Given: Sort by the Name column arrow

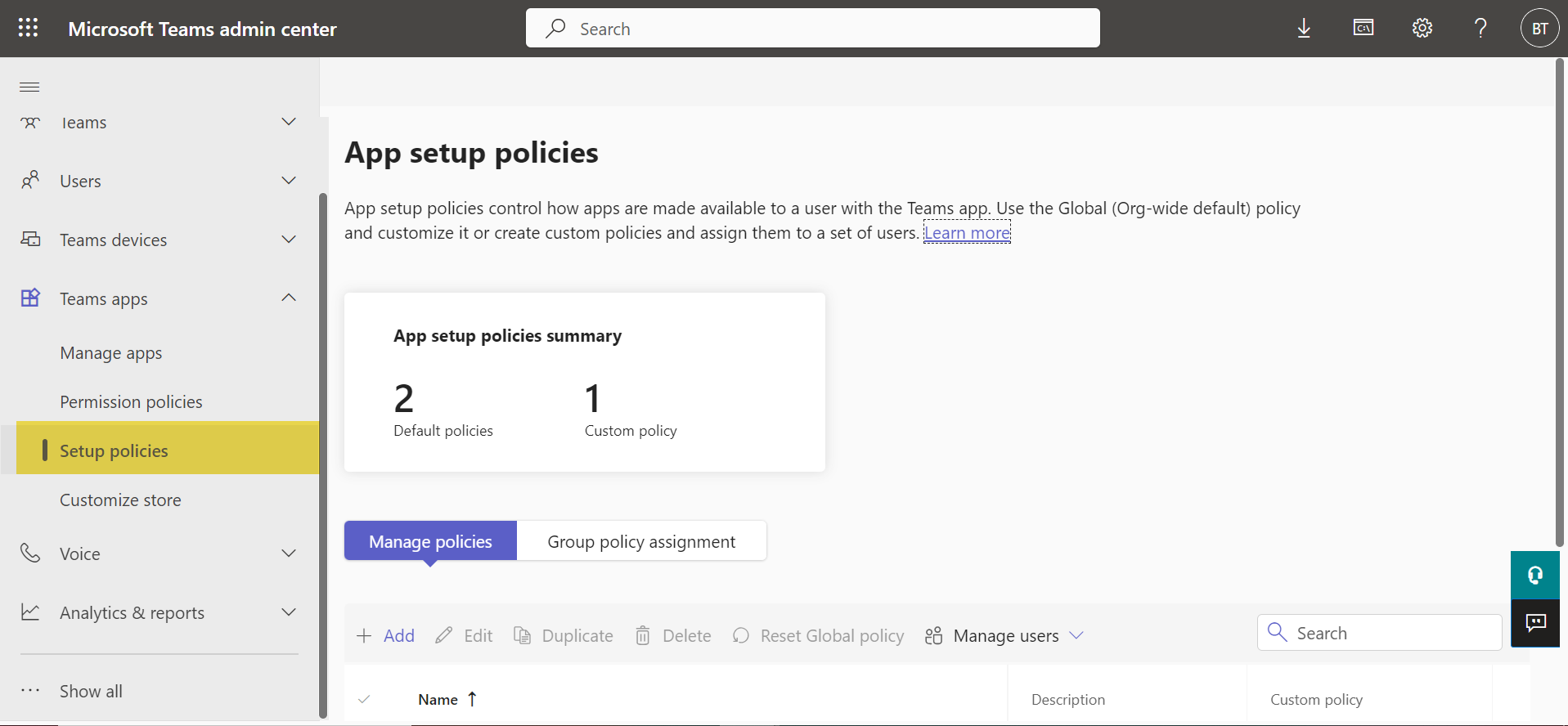Looking at the screenshot, I should (x=472, y=699).
